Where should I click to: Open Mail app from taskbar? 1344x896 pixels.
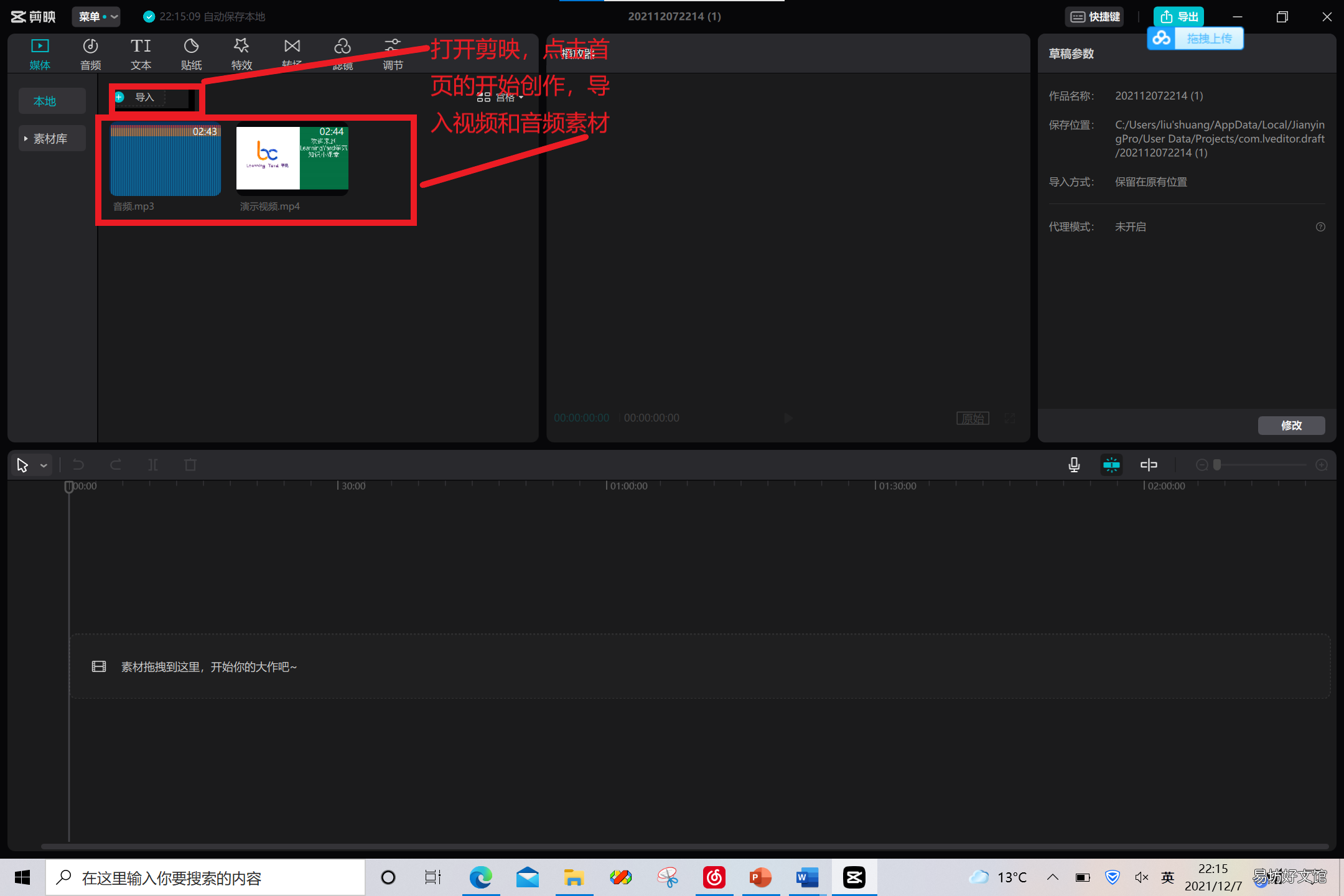click(x=527, y=877)
